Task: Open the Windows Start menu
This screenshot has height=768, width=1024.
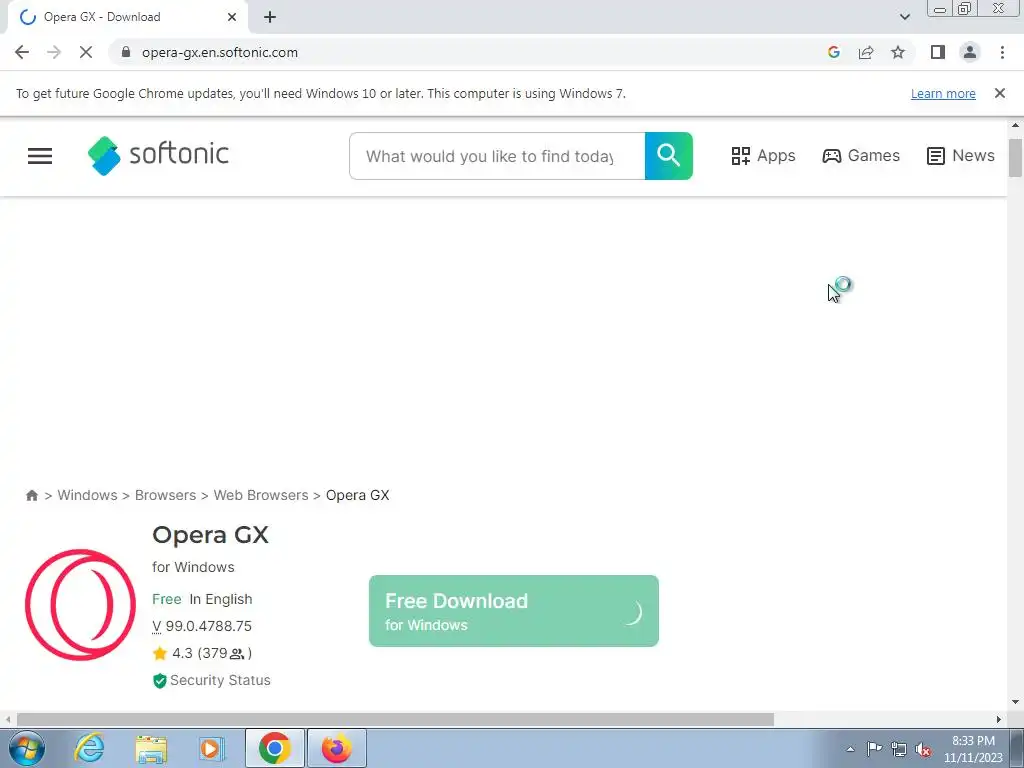Action: coord(26,748)
